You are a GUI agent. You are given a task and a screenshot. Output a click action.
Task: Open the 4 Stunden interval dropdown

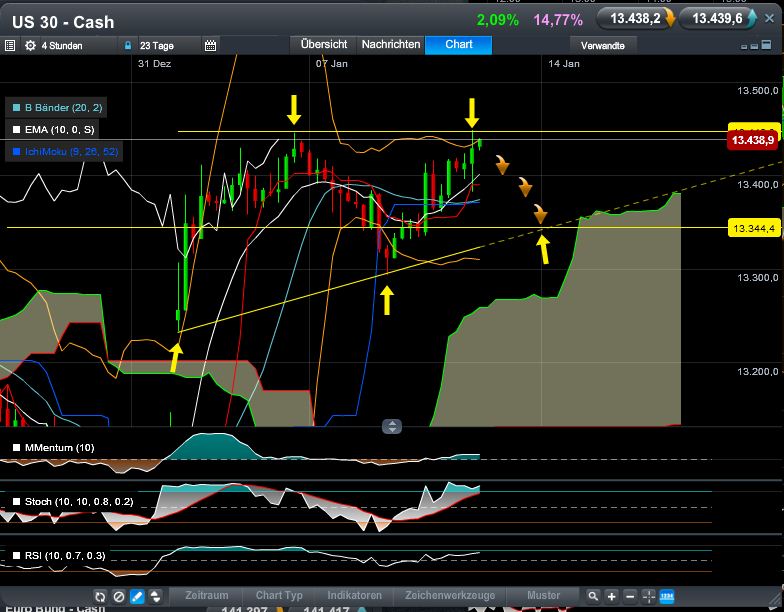click(x=62, y=46)
